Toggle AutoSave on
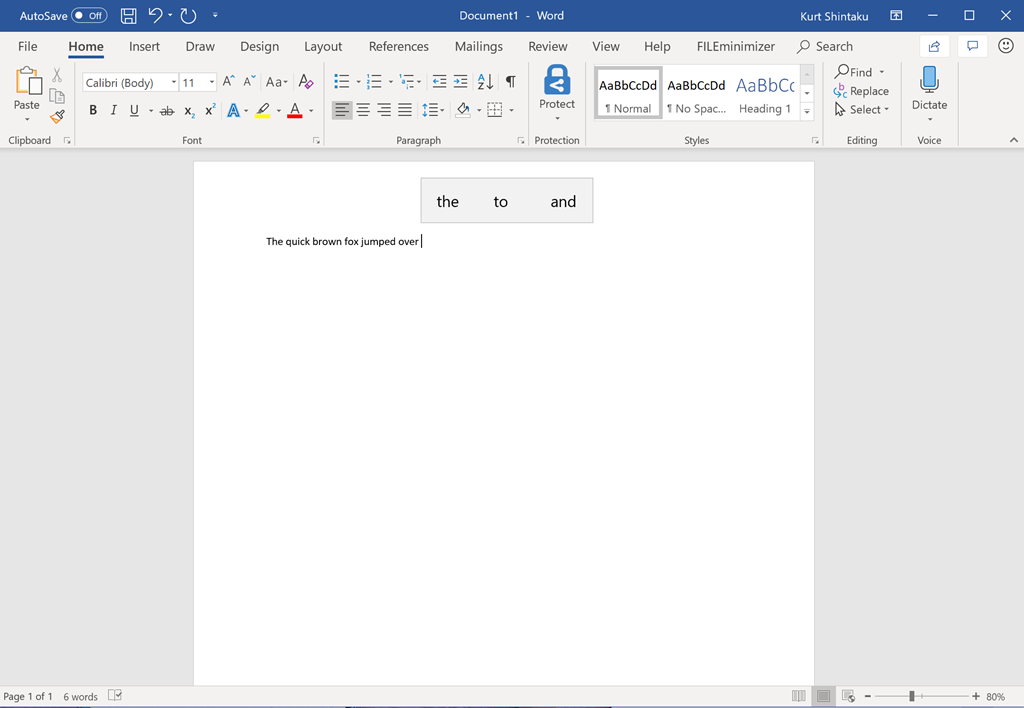Image resolution: width=1024 pixels, height=708 pixels. [89, 16]
